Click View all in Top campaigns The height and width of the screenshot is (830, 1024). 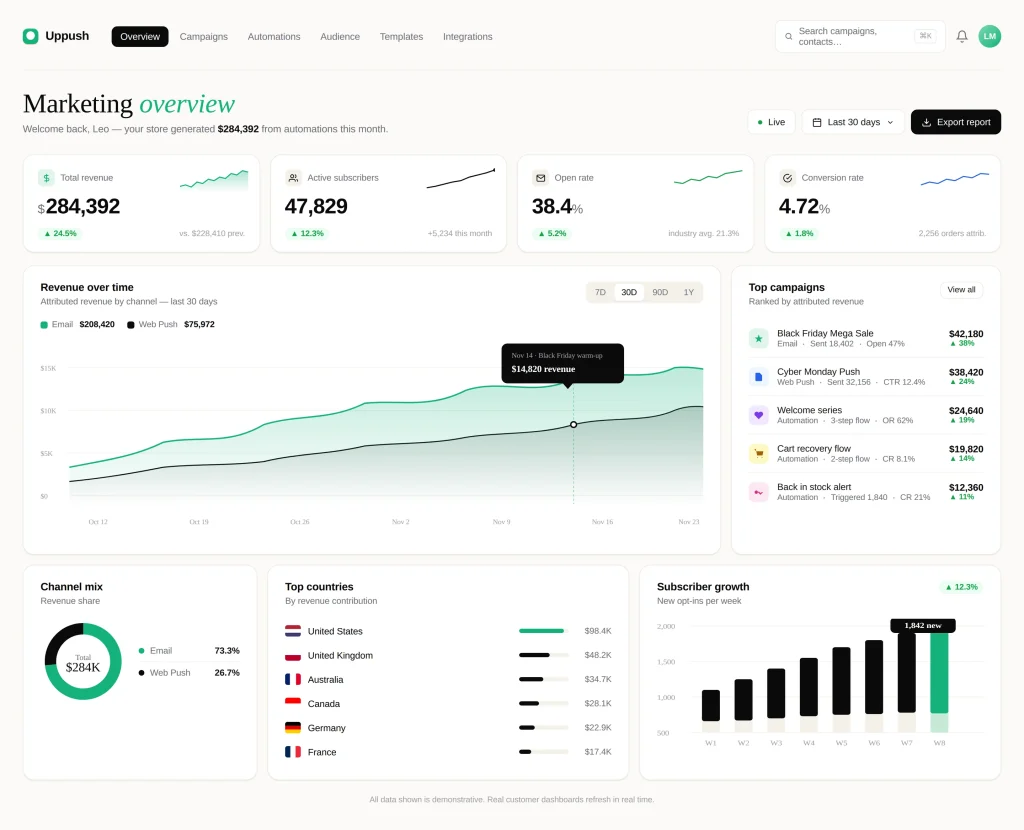961,290
